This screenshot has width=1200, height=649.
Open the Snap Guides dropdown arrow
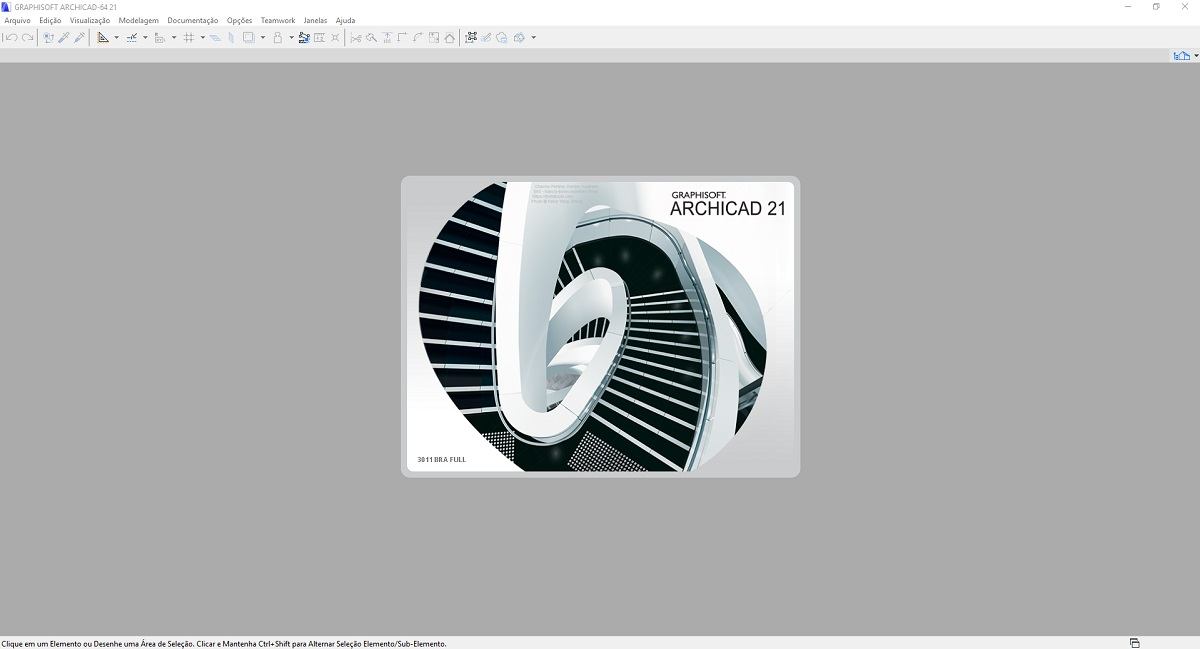(145, 38)
